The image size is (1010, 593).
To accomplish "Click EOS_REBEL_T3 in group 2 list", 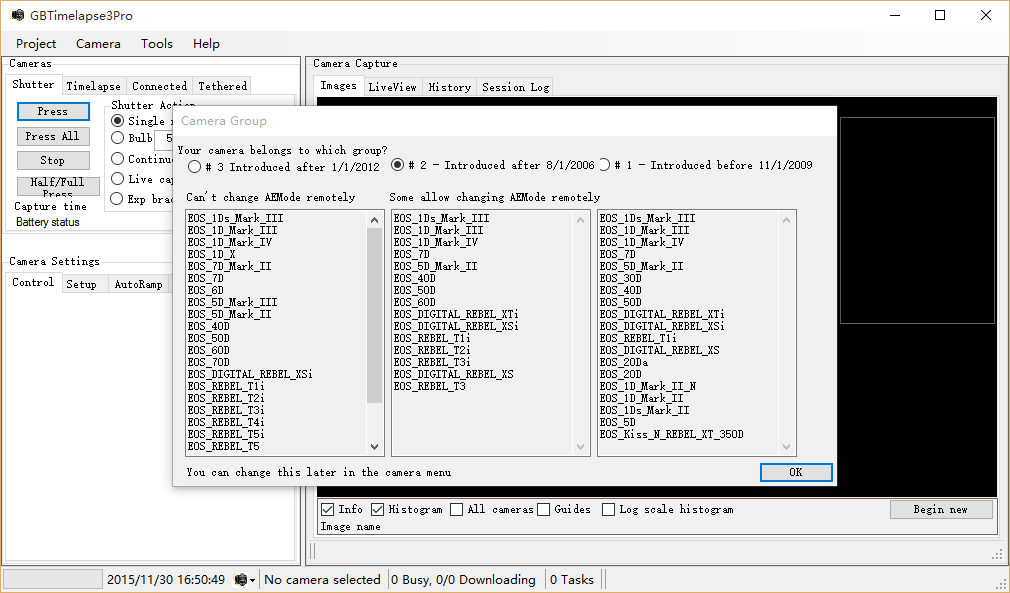I will pyautogui.click(x=430, y=386).
